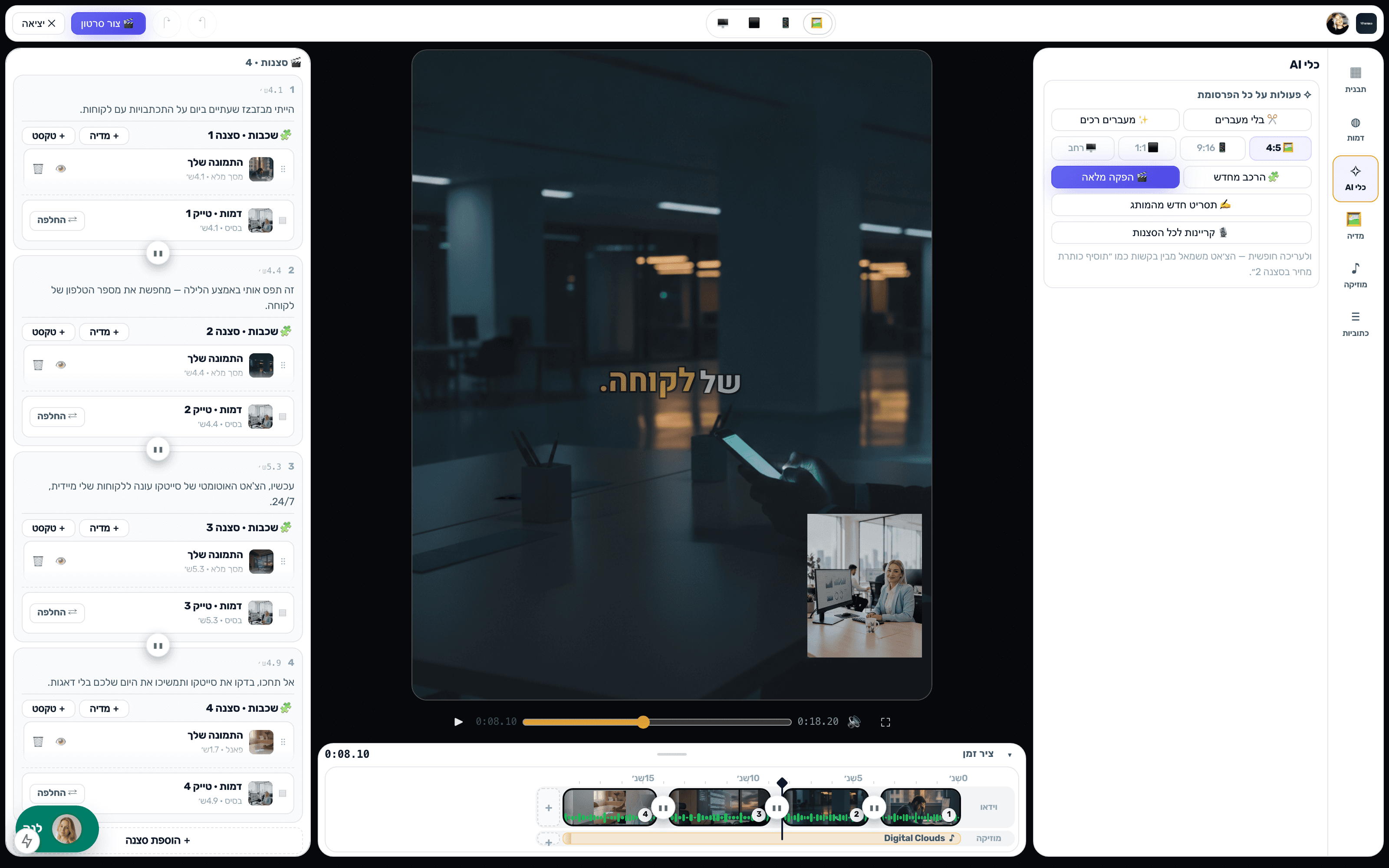
Task: Check the box for דמות טייק 1 layer
Action: [283, 220]
